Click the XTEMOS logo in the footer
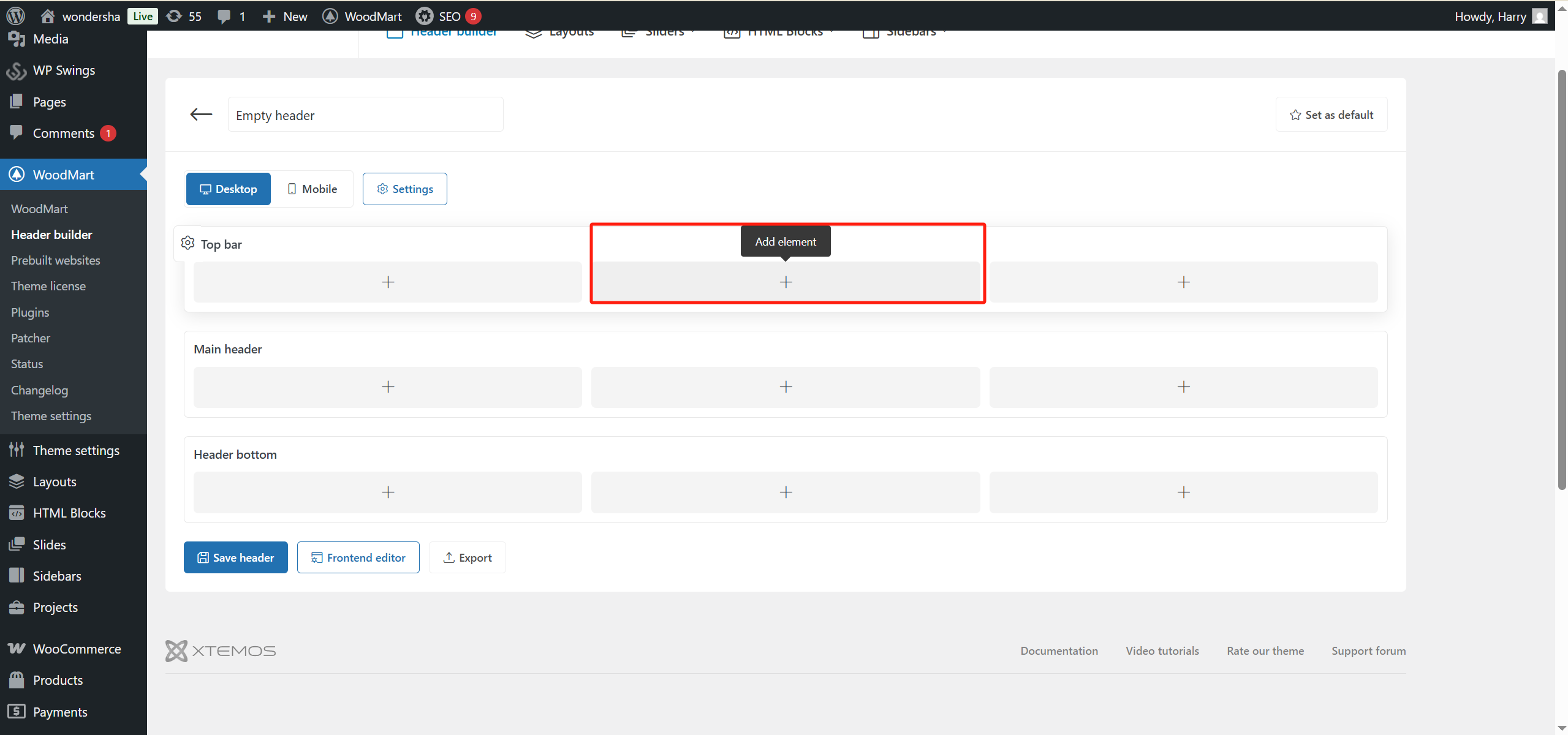 click(x=220, y=650)
